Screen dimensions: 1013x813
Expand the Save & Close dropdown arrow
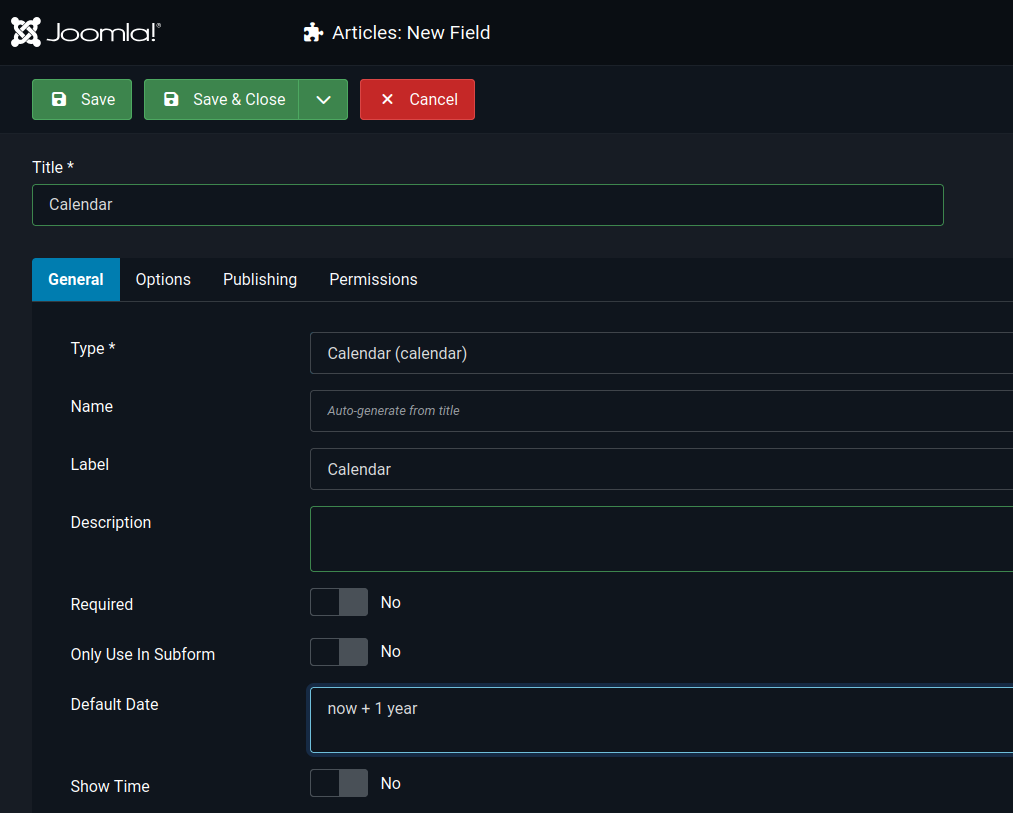pyautogui.click(x=323, y=100)
